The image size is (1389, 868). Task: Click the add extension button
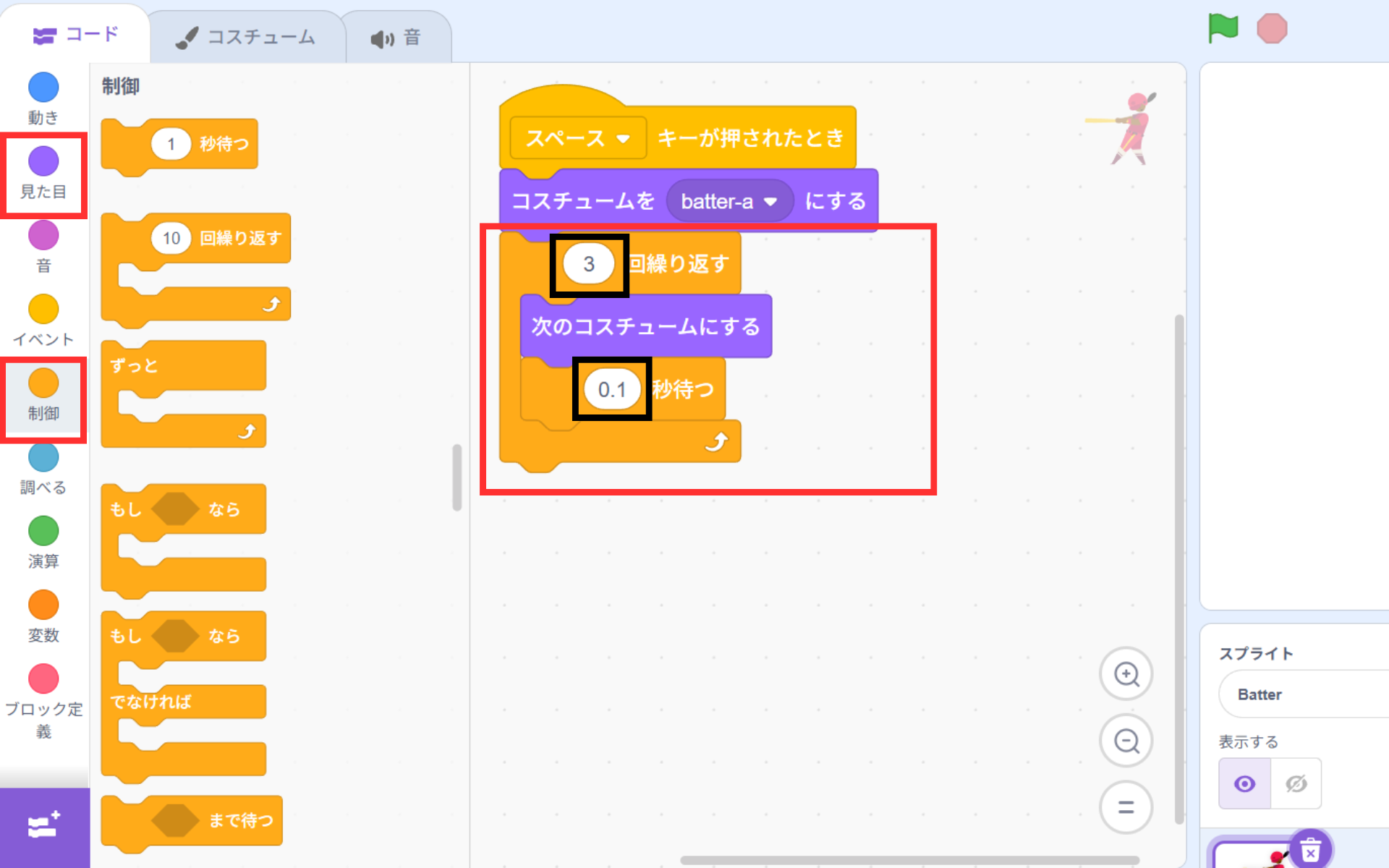point(44,827)
